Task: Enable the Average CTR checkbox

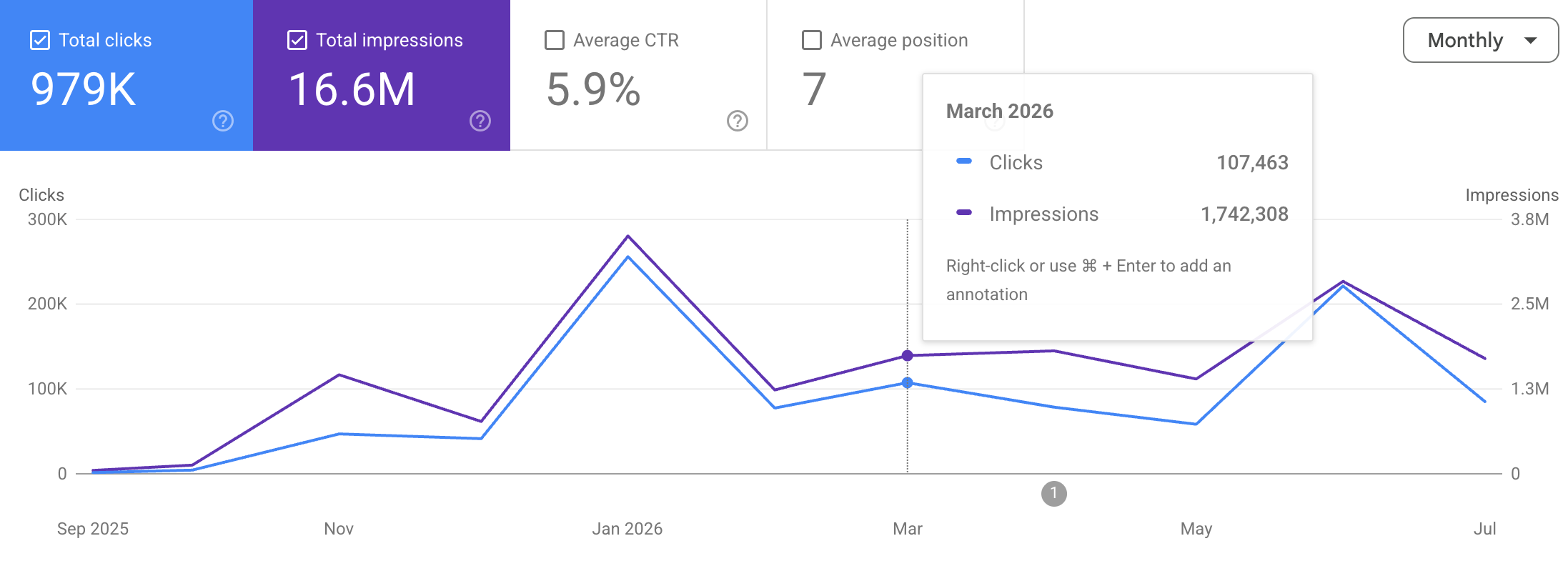Action: pos(555,40)
